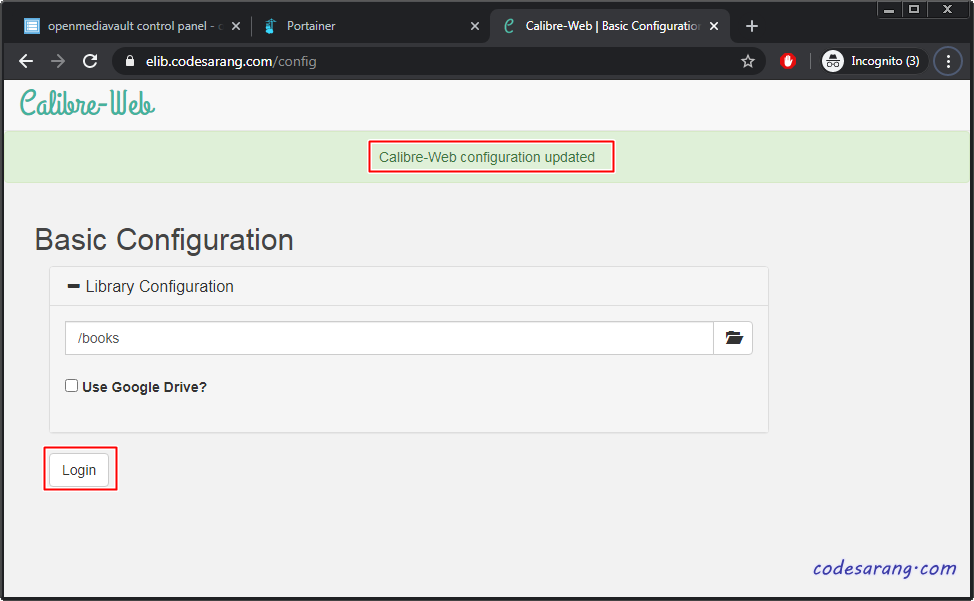Click the Calibre-Web logo
The height and width of the screenshot is (601, 974).
click(87, 103)
